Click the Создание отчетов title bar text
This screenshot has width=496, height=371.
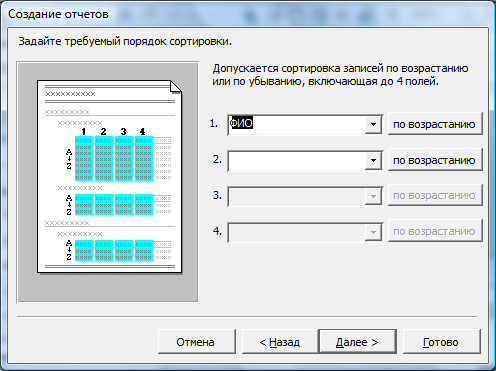59,14
